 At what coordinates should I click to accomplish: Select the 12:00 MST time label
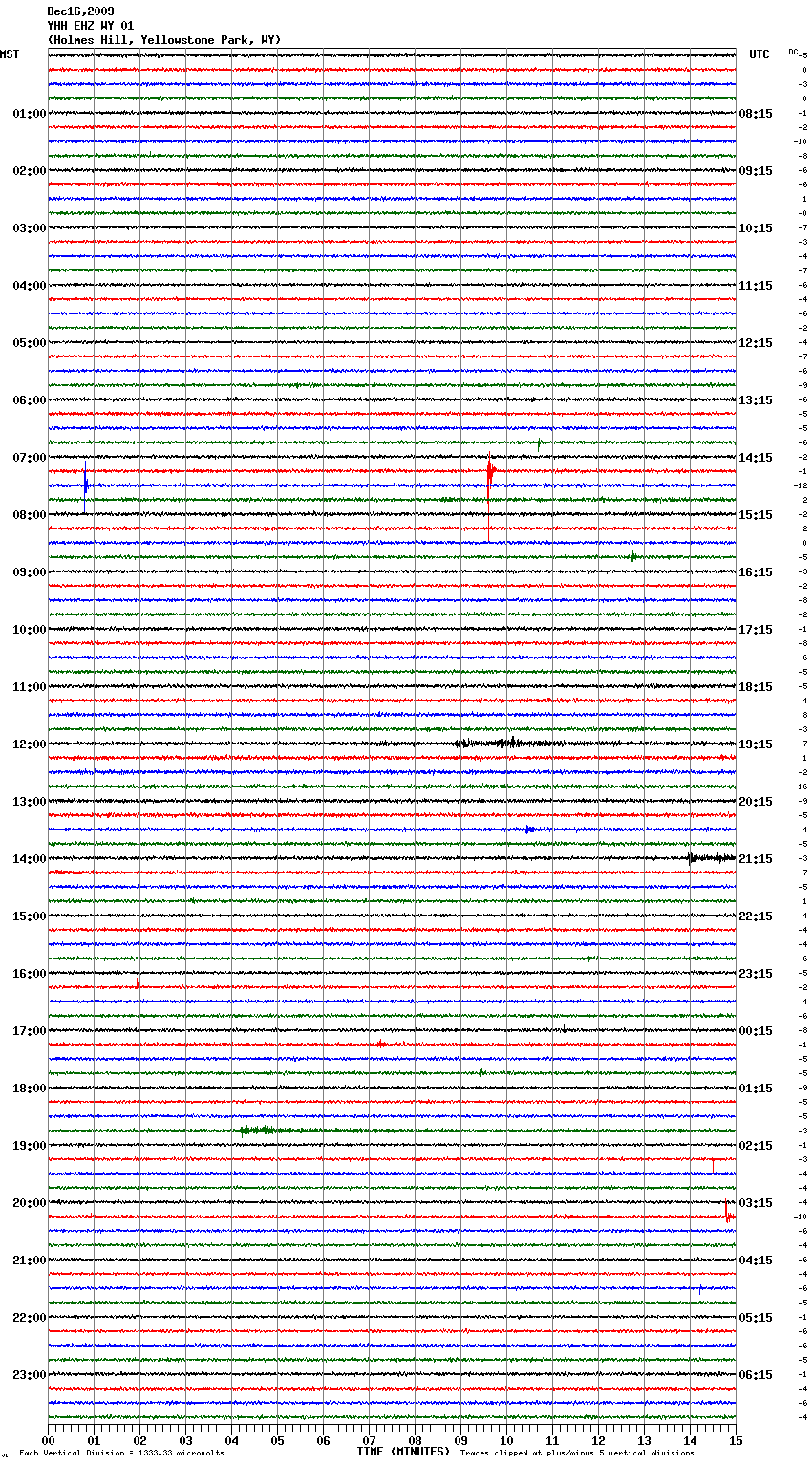coord(30,744)
